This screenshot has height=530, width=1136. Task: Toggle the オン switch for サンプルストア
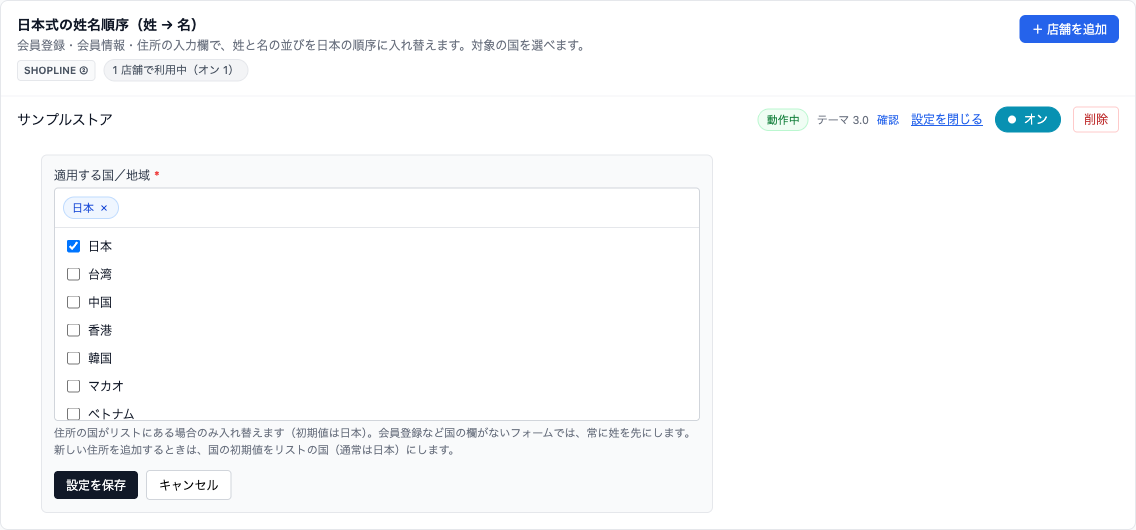(x=1027, y=119)
